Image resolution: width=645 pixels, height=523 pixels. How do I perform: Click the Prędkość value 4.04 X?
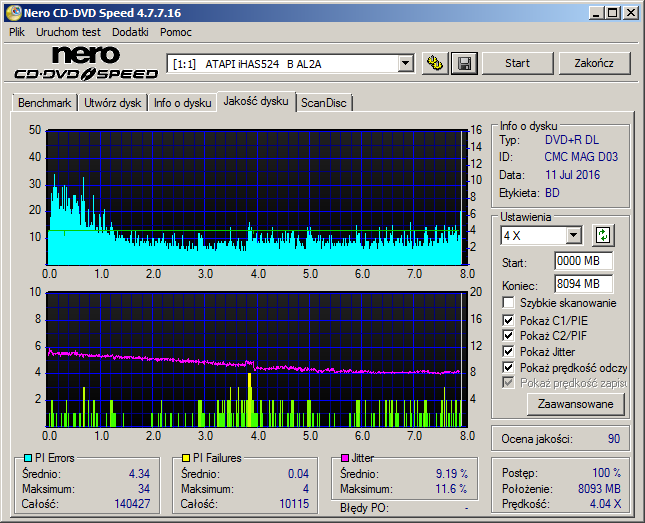tap(605, 504)
